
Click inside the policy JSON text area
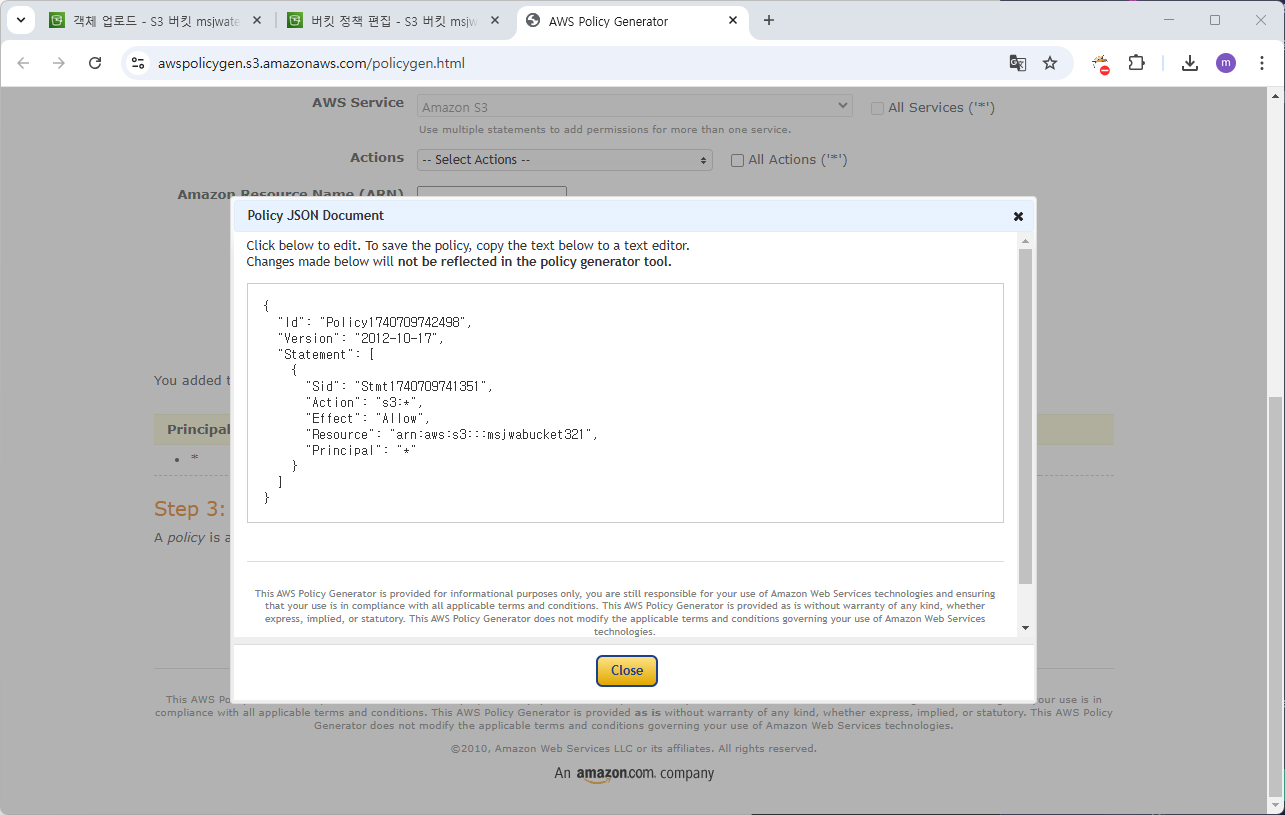[625, 402]
